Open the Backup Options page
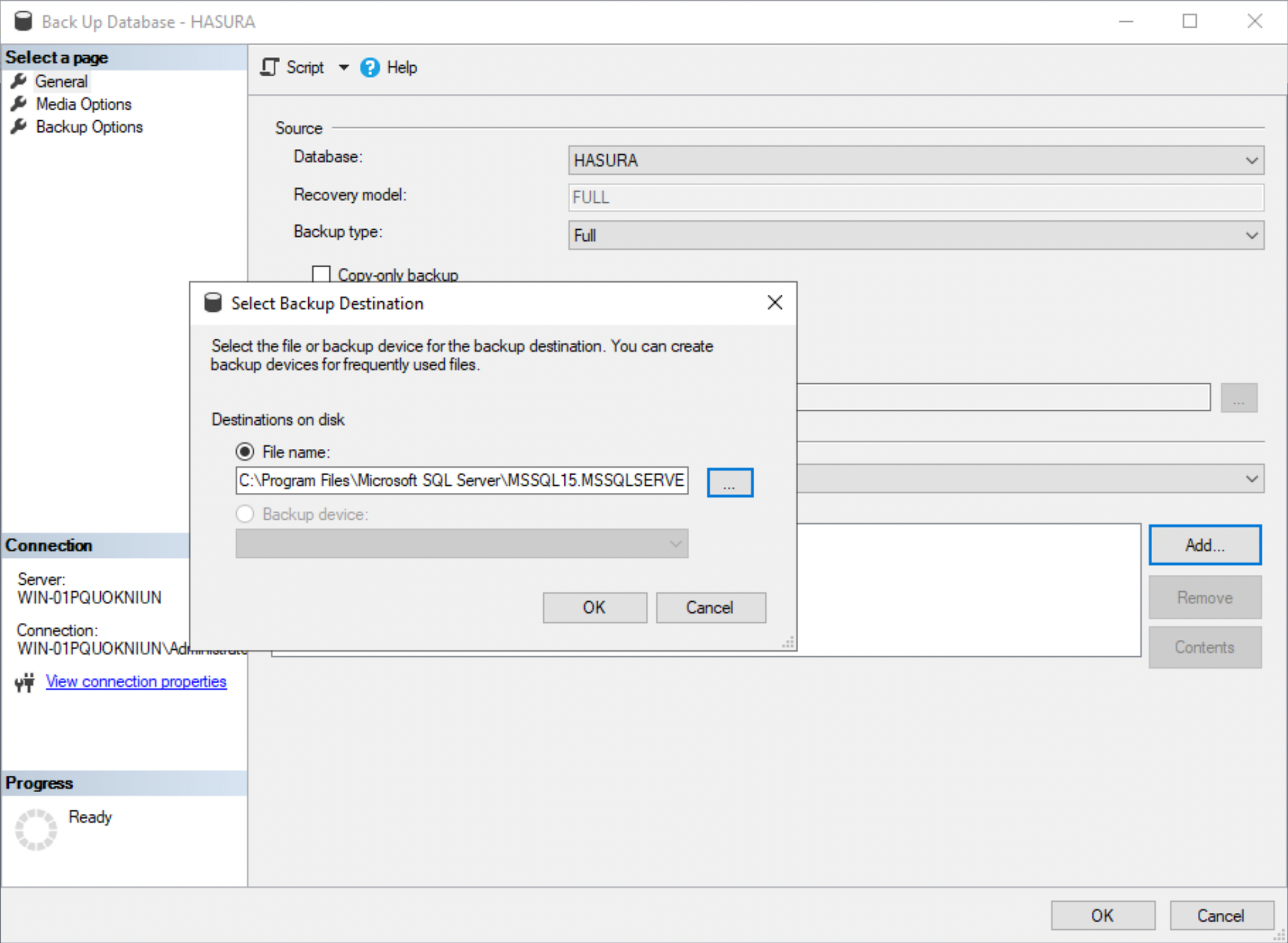This screenshot has height=943, width=1288. point(89,126)
